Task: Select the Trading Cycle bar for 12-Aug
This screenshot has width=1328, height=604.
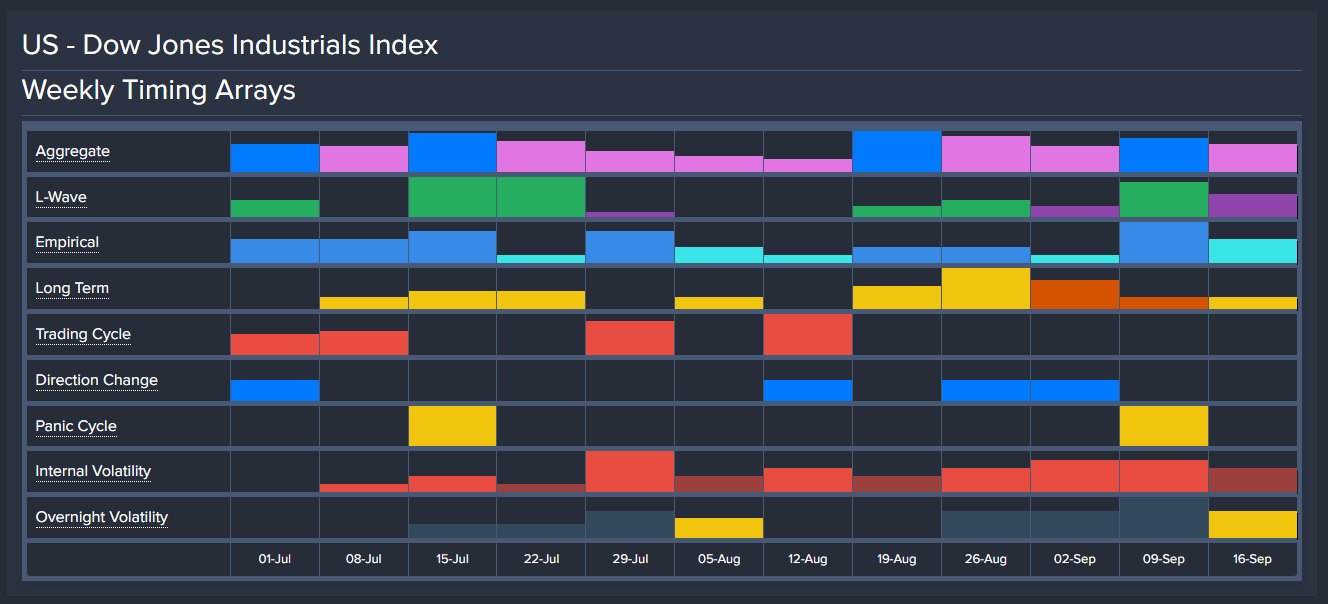Action: (x=808, y=334)
